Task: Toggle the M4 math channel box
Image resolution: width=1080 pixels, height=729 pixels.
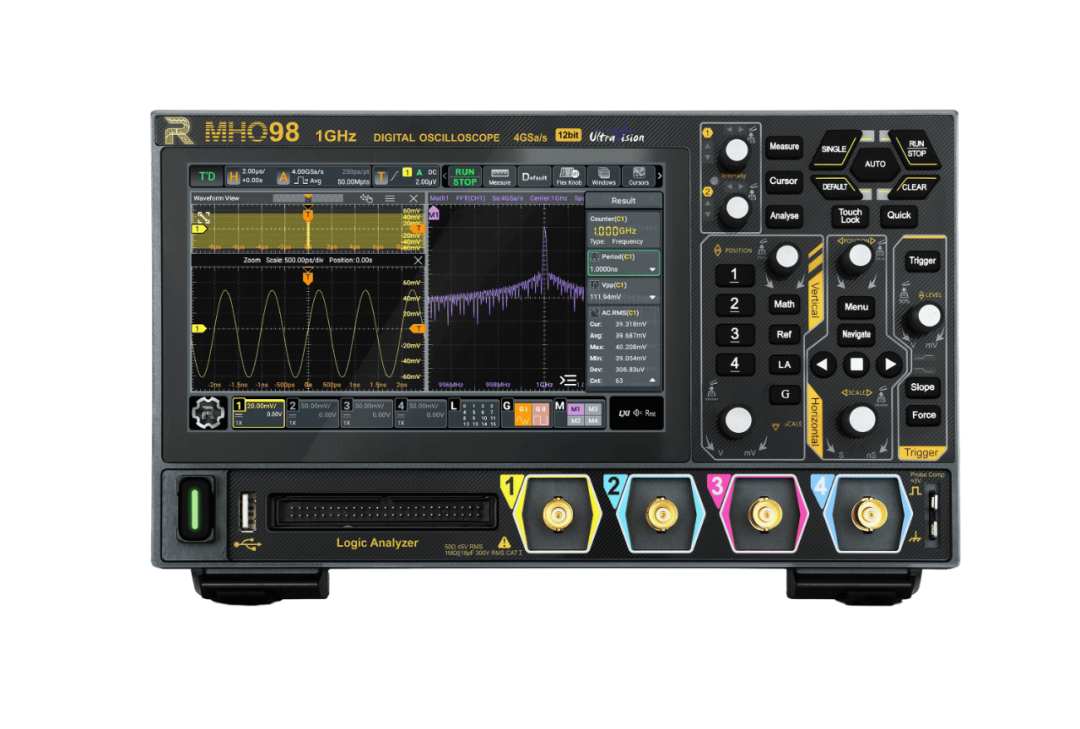Action: tap(593, 420)
